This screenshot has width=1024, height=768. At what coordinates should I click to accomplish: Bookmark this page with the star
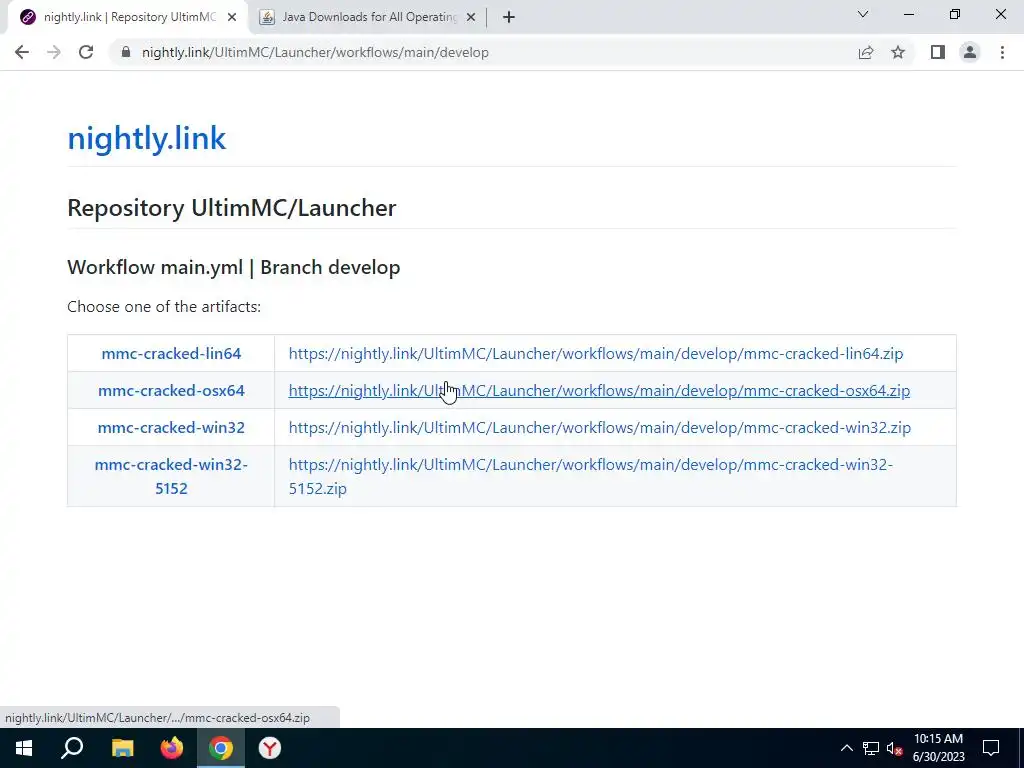coord(898,52)
